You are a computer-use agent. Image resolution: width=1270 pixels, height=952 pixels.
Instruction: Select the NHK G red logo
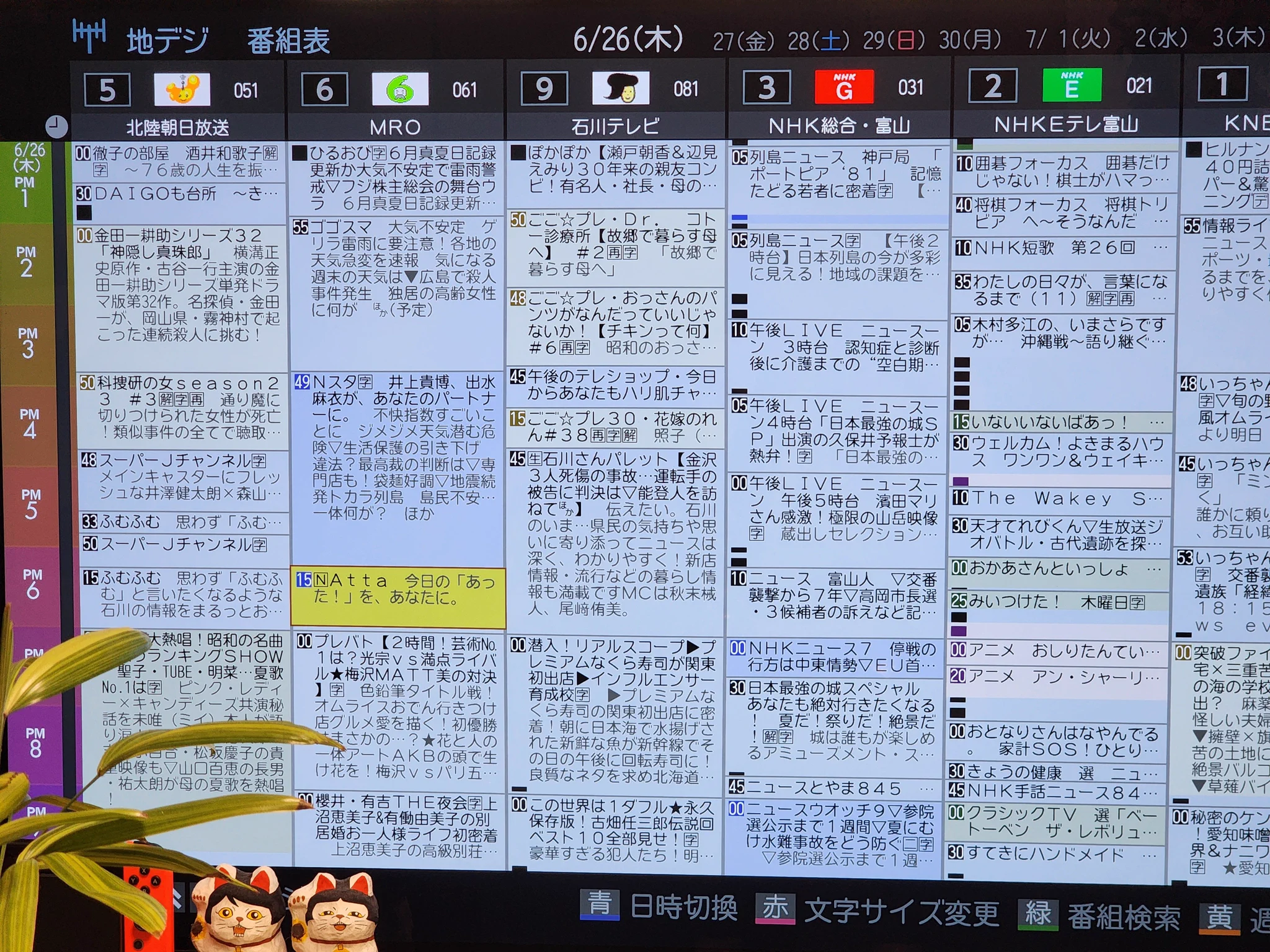[844, 86]
